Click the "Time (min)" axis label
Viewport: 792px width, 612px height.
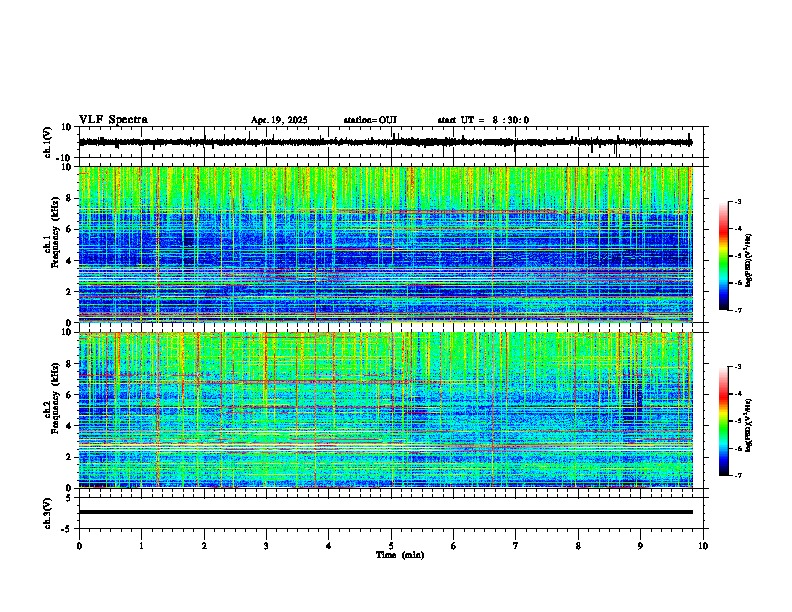pos(400,555)
